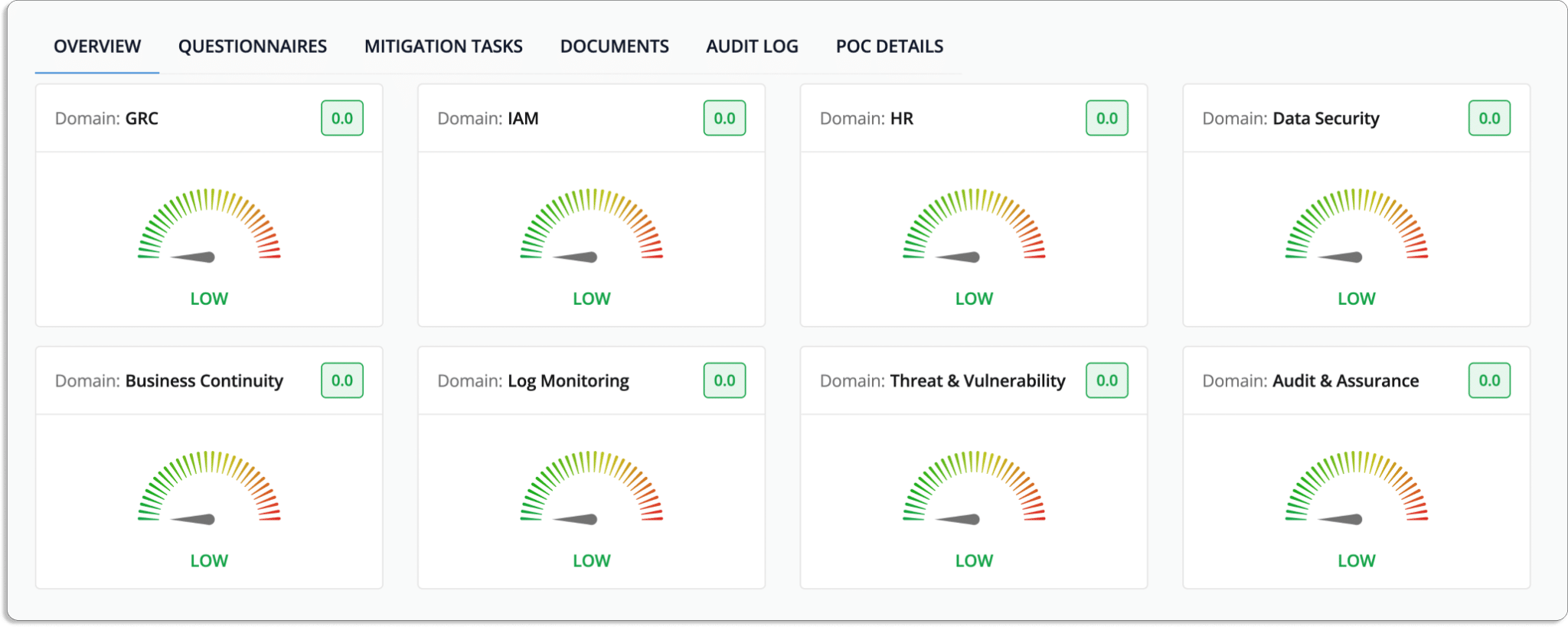The width and height of the screenshot is (1568, 627).
Task: Click the 0.0 score badge for Data Security
Action: [x=1490, y=118]
